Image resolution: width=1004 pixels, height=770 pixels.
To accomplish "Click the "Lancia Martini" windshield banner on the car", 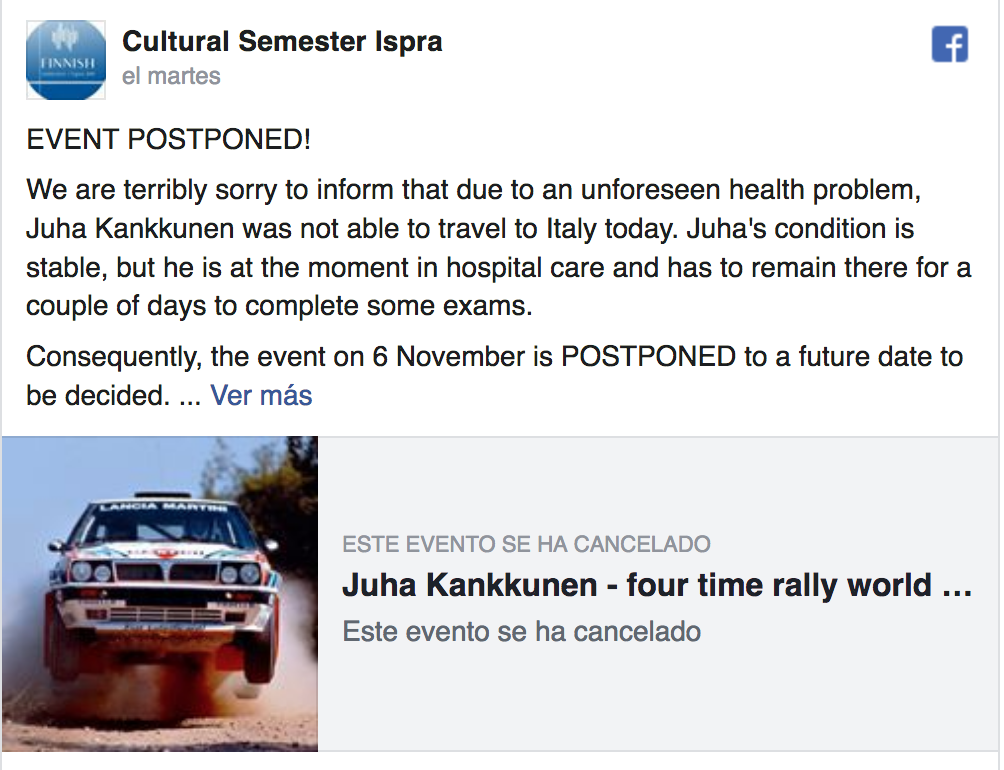I will pos(165,509).
